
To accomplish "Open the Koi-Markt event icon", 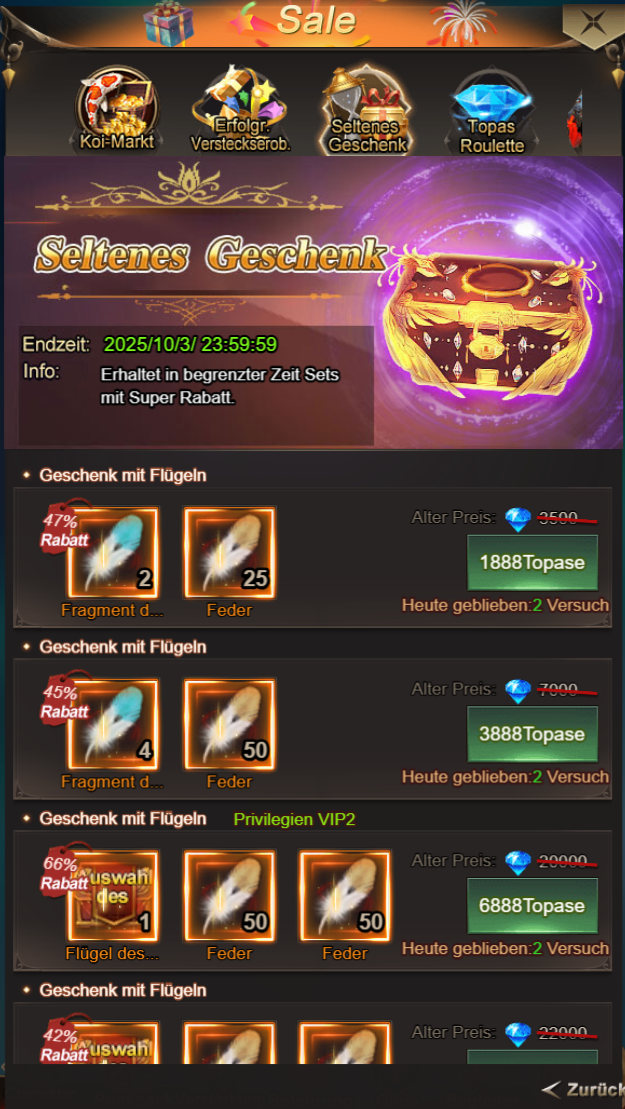I will click(x=116, y=110).
